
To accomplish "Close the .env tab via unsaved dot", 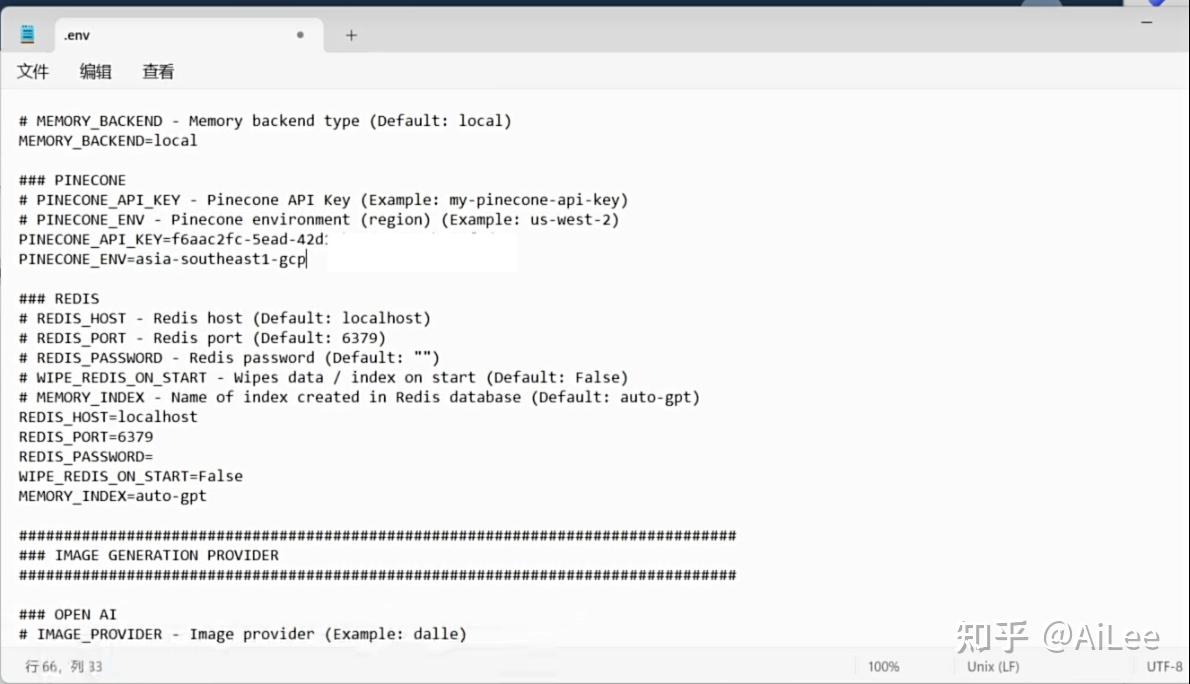I will pyautogui.click(x=301, y=35).
